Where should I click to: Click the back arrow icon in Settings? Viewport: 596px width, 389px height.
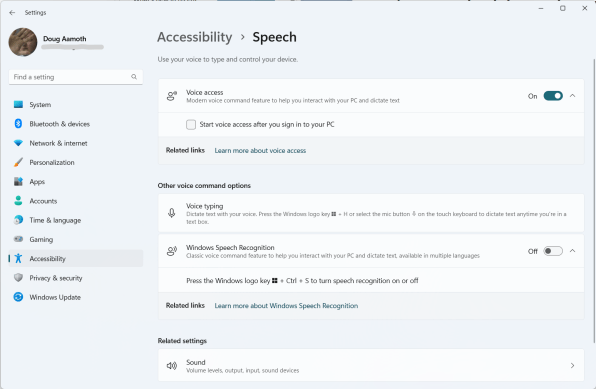point(12,13)
